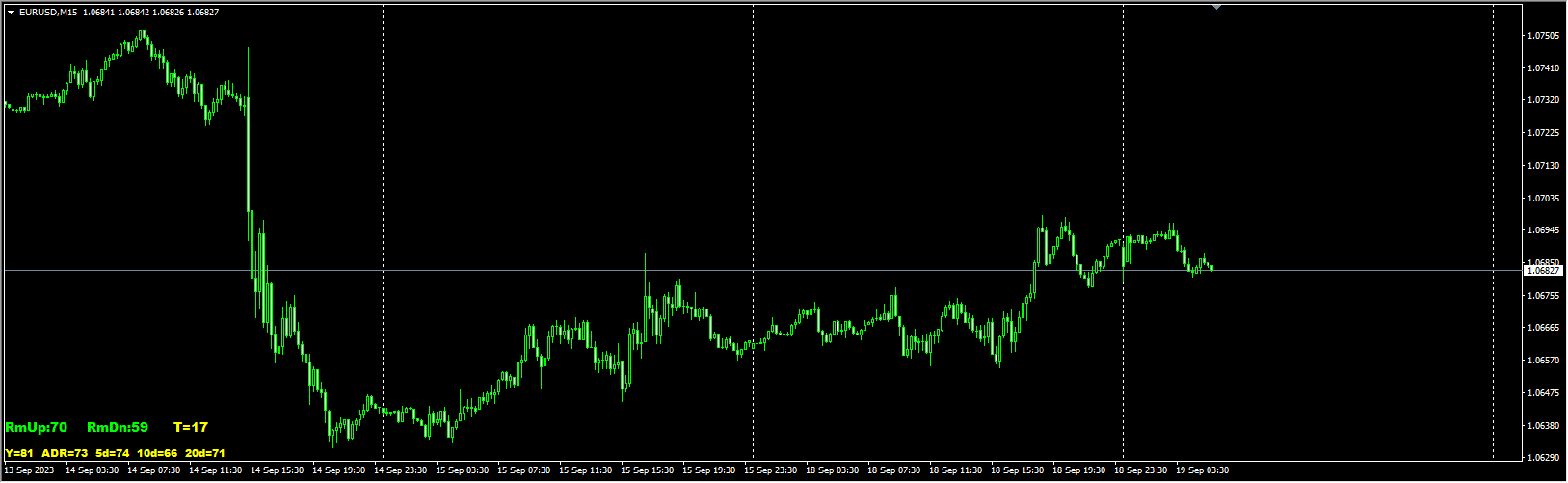Click the 14 Sep 15:30 time label
The image size is (1568, 483).
(279, 471)
